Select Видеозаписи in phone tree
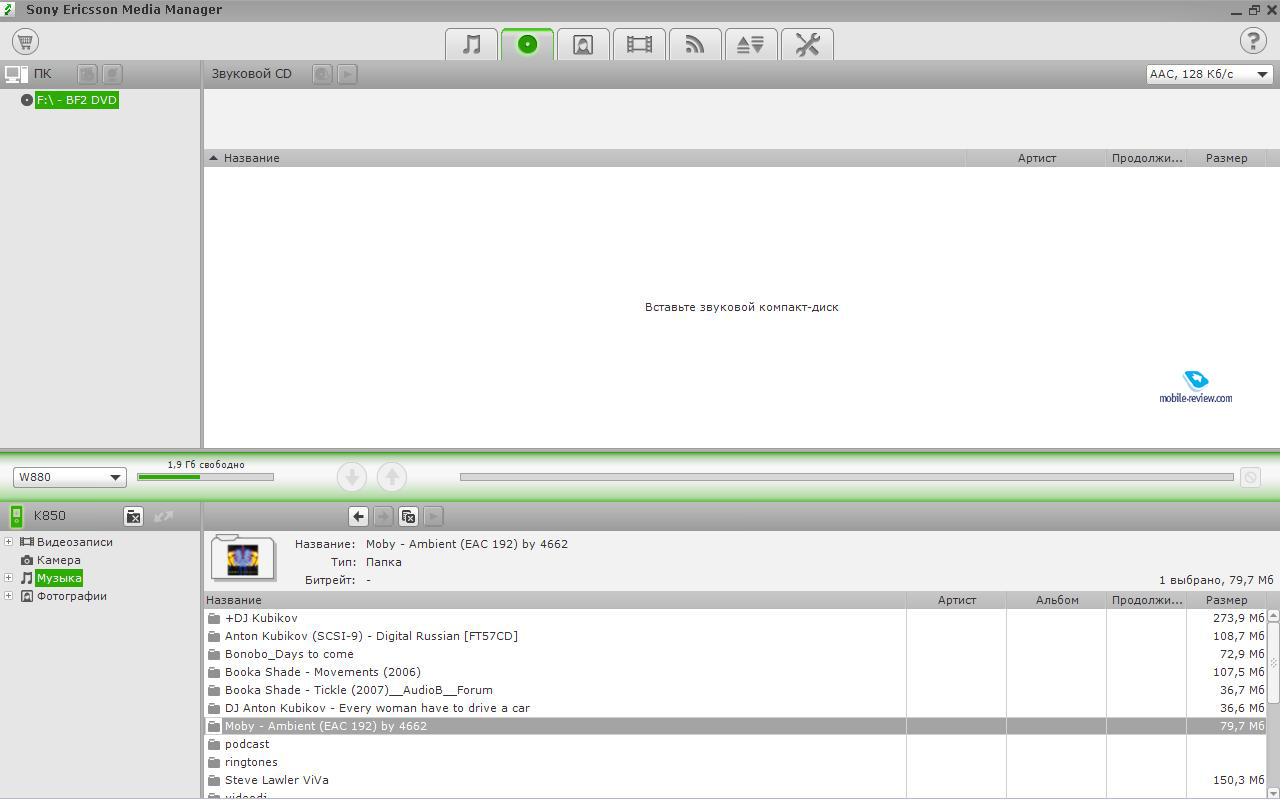The height and width of the screenshot is (800, 1280). coord(75,542)
